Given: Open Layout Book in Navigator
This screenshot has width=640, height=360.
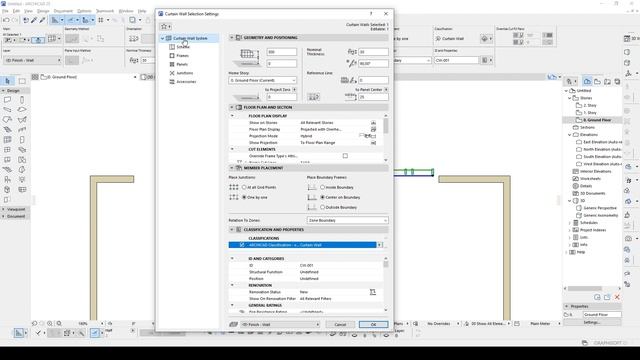Looking at the screenshot, I should click(x=607, y=82).
